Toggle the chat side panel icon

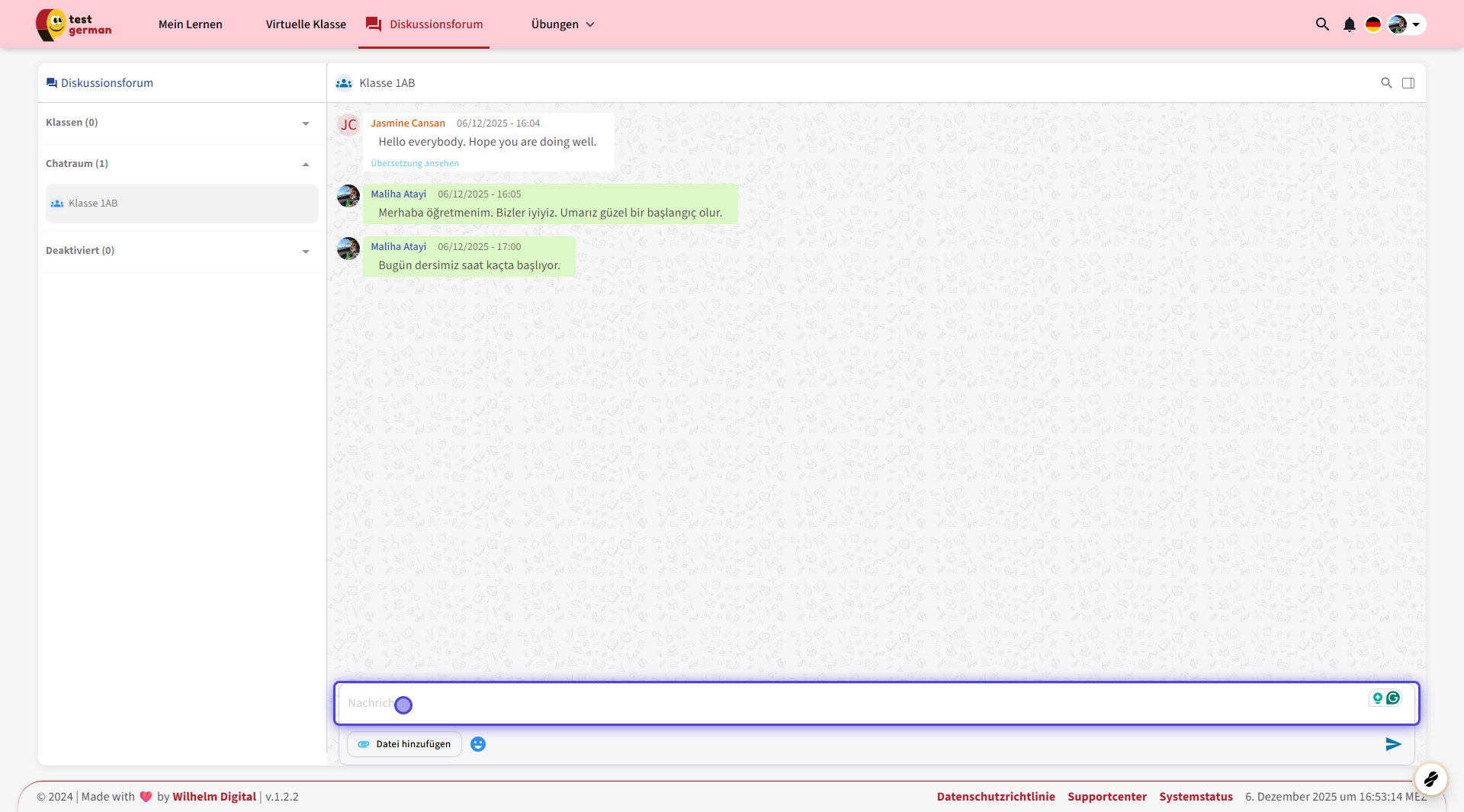pos(1408,83)
